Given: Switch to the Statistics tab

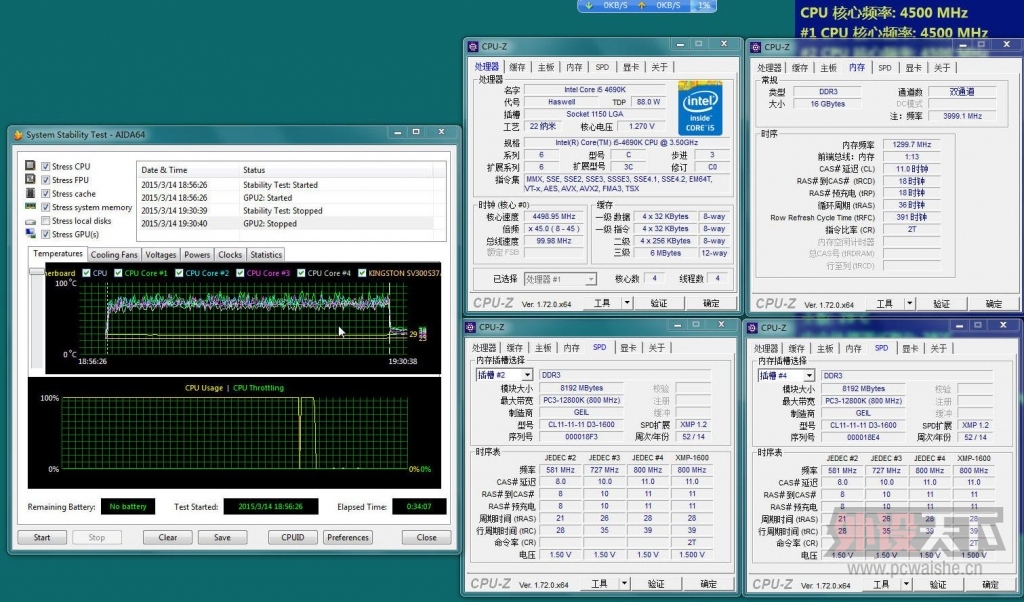Looking at the screenshot, I should coord(266,255).
